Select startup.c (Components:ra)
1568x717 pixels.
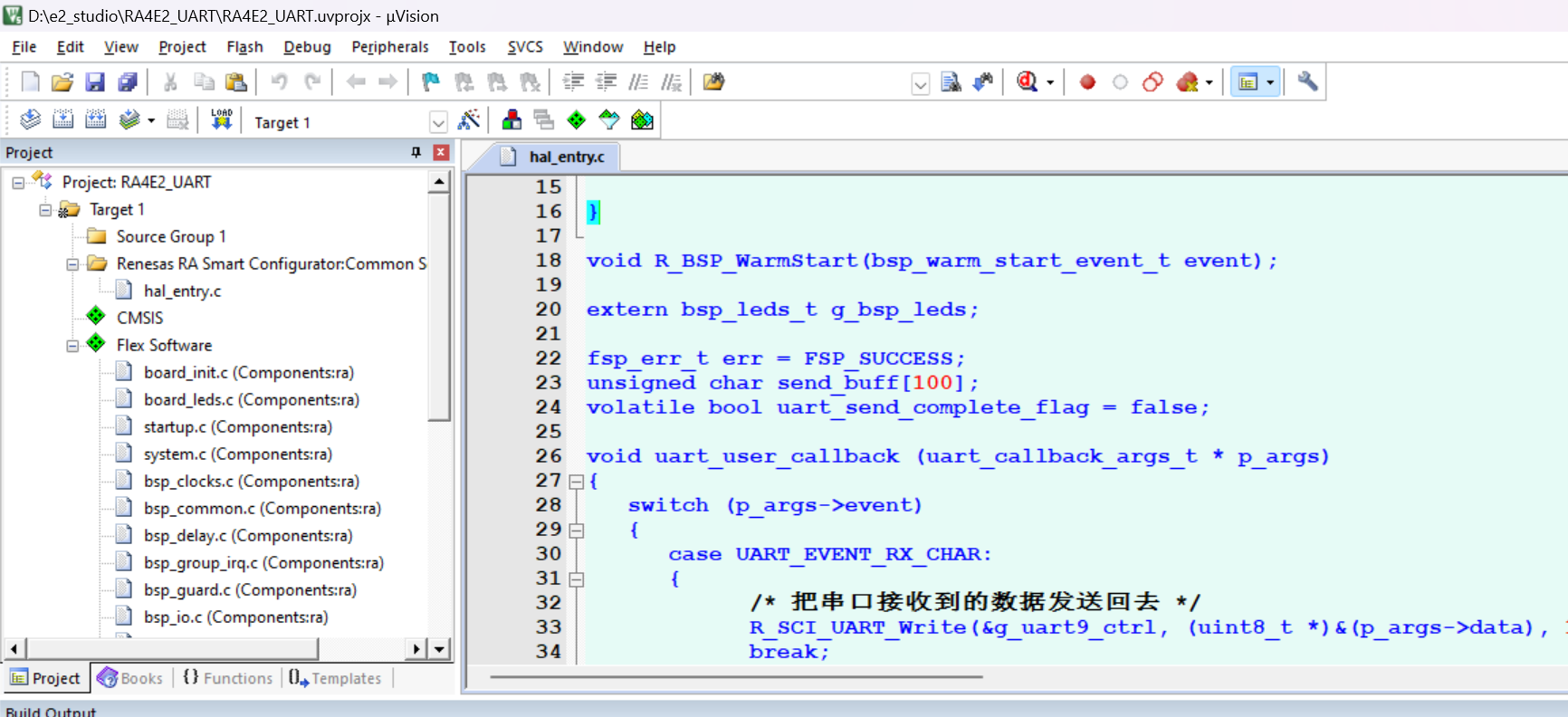coord(238,426)
